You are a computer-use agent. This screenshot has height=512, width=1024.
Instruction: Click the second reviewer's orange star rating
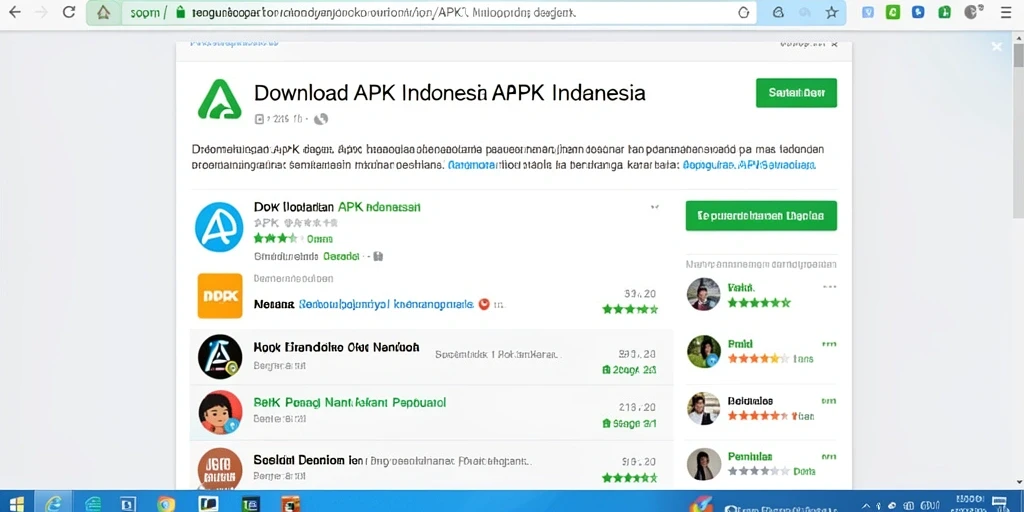tap(758, 359)
